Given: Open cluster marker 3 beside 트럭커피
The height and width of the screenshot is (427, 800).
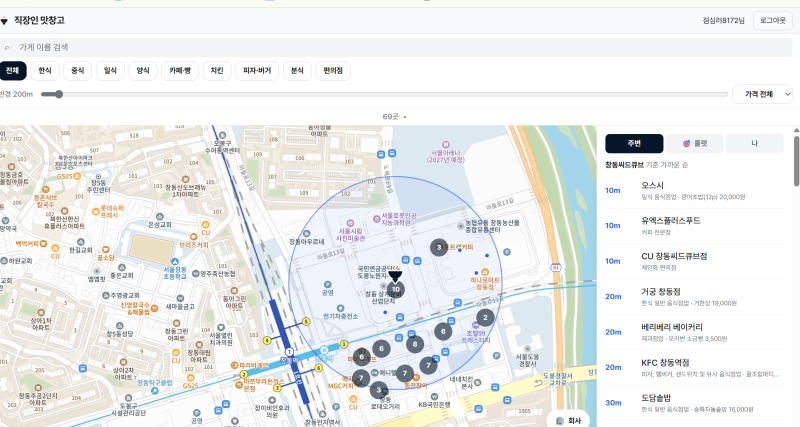Looking at the screenshot, I should (x=439, y=247).
